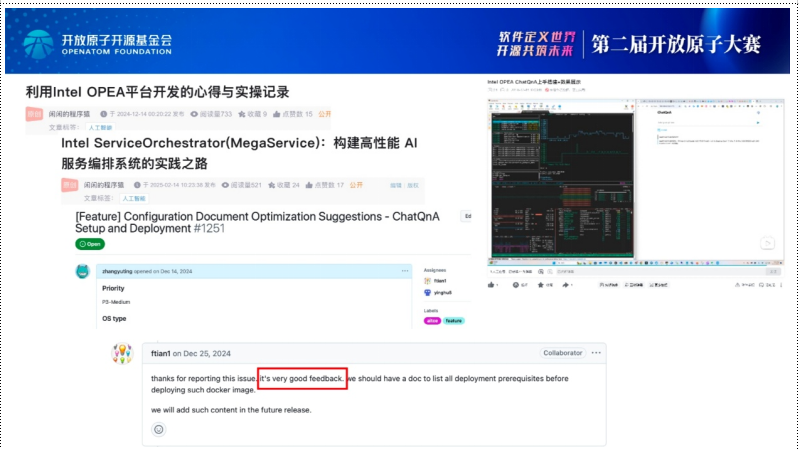Add a reaction with the smiley button
799x449 pixels.
coord(159,430)
